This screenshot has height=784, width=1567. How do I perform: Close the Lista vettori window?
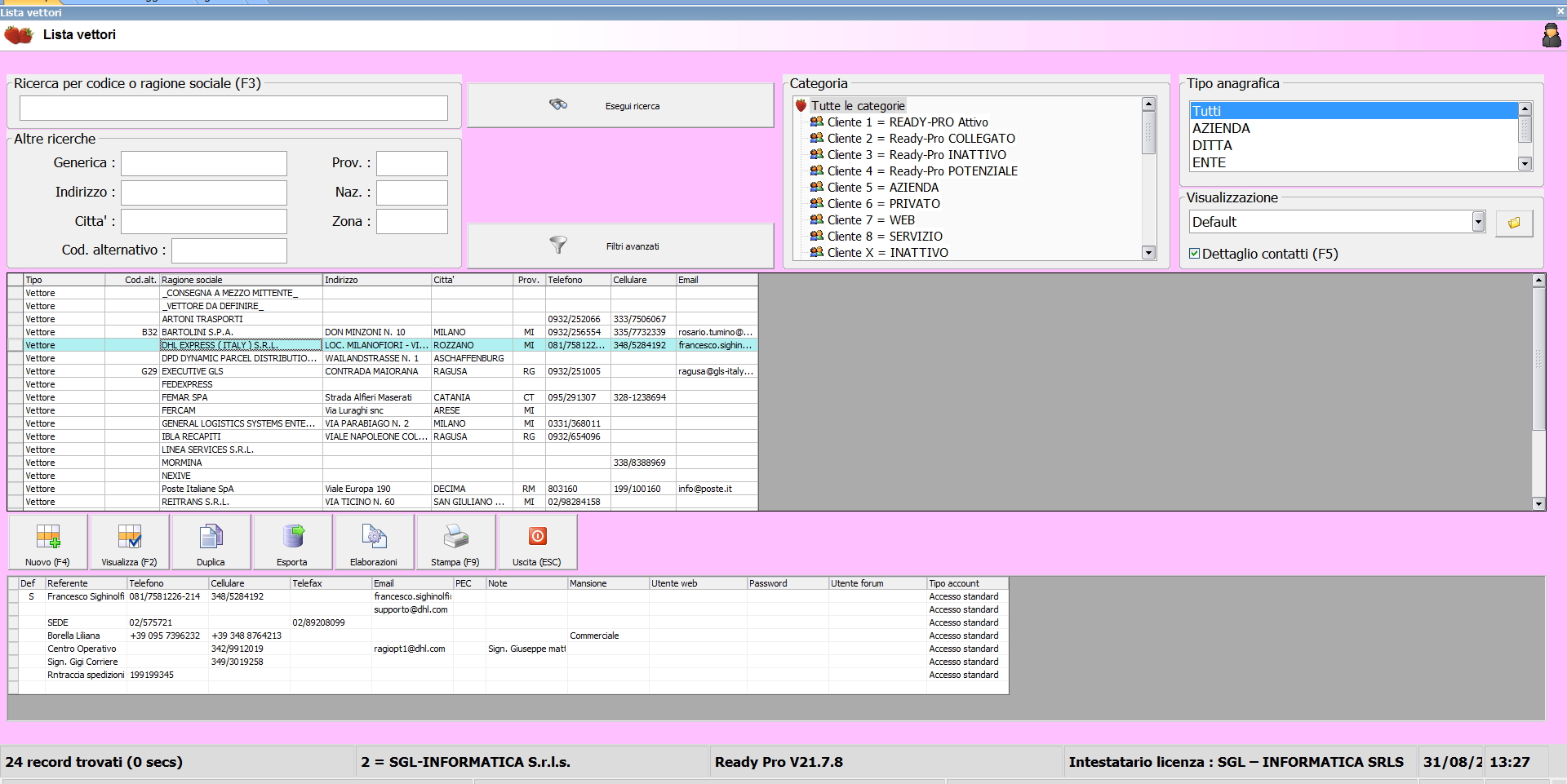pyautogui.click(x=1559, y=12)
